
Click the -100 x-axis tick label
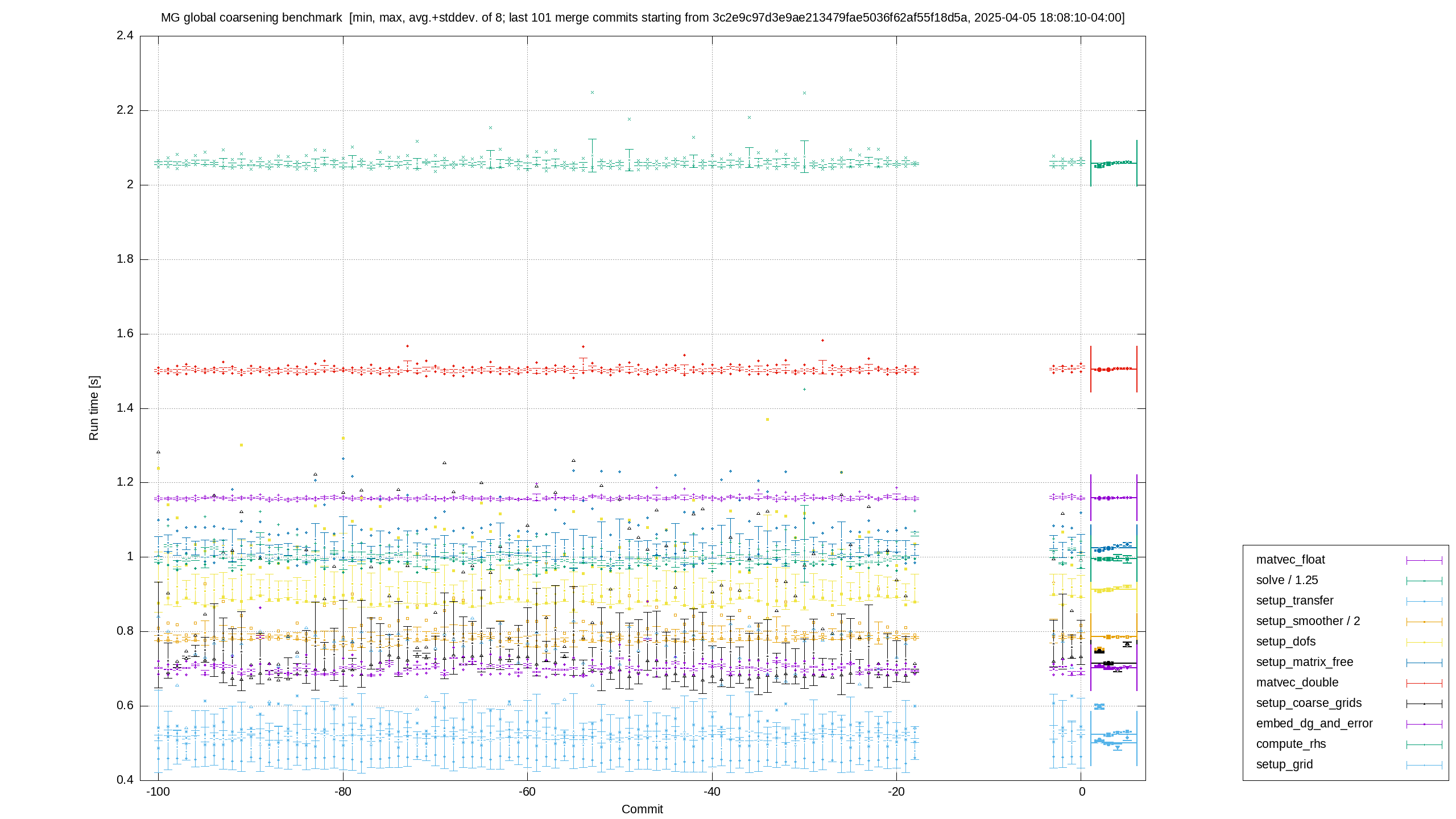coord(158,792)
